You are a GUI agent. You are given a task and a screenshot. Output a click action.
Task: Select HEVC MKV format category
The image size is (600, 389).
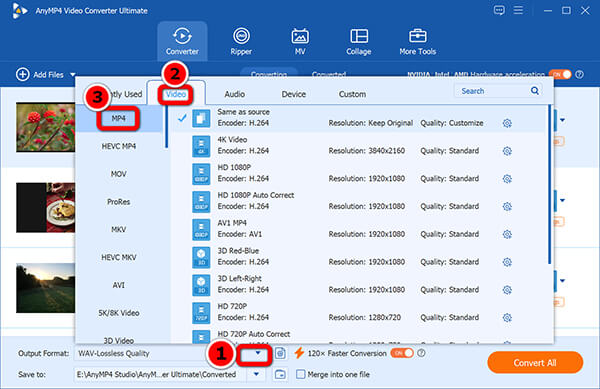pos(119,257)
